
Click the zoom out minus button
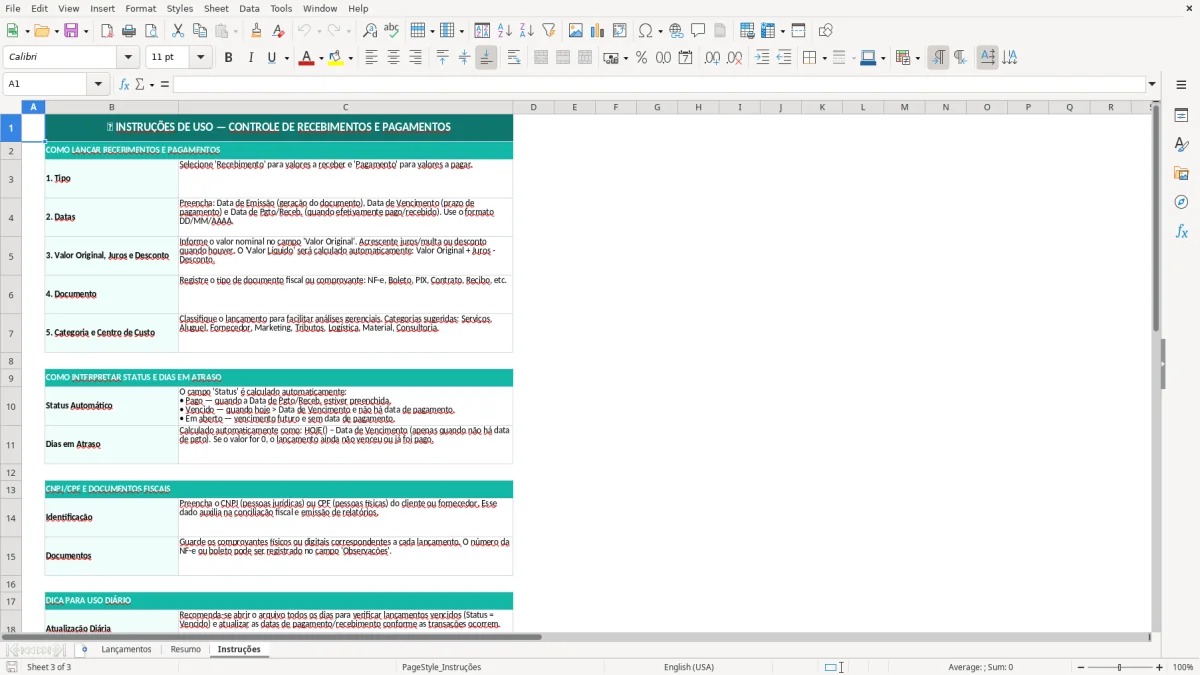(x=1081, y=667)
